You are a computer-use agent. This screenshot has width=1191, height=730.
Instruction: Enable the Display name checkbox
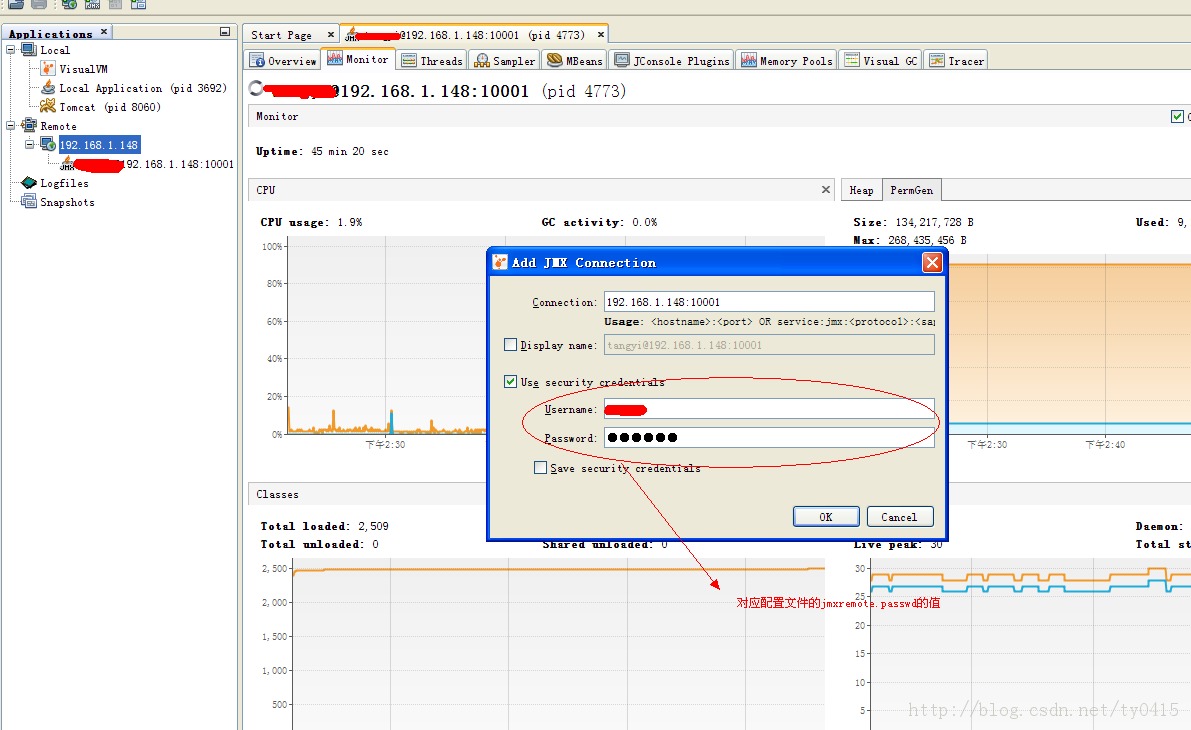[x=510, y=345]
